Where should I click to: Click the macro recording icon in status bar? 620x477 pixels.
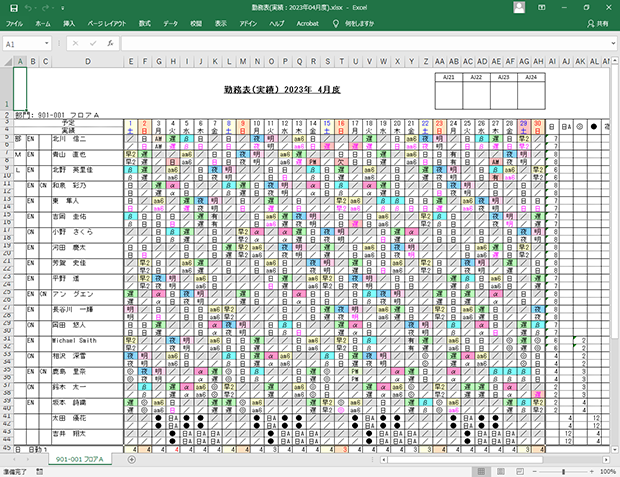pos(40,472)
